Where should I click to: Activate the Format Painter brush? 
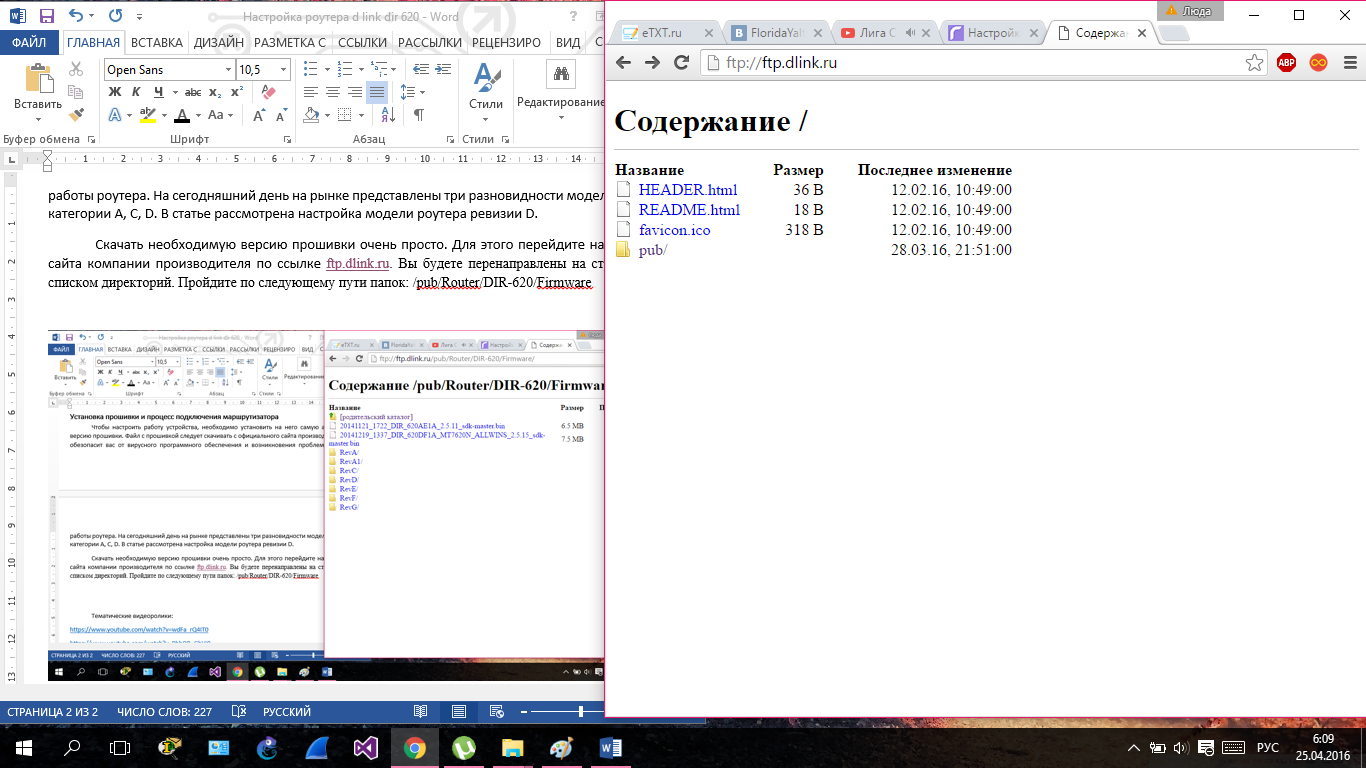[76, 115]
